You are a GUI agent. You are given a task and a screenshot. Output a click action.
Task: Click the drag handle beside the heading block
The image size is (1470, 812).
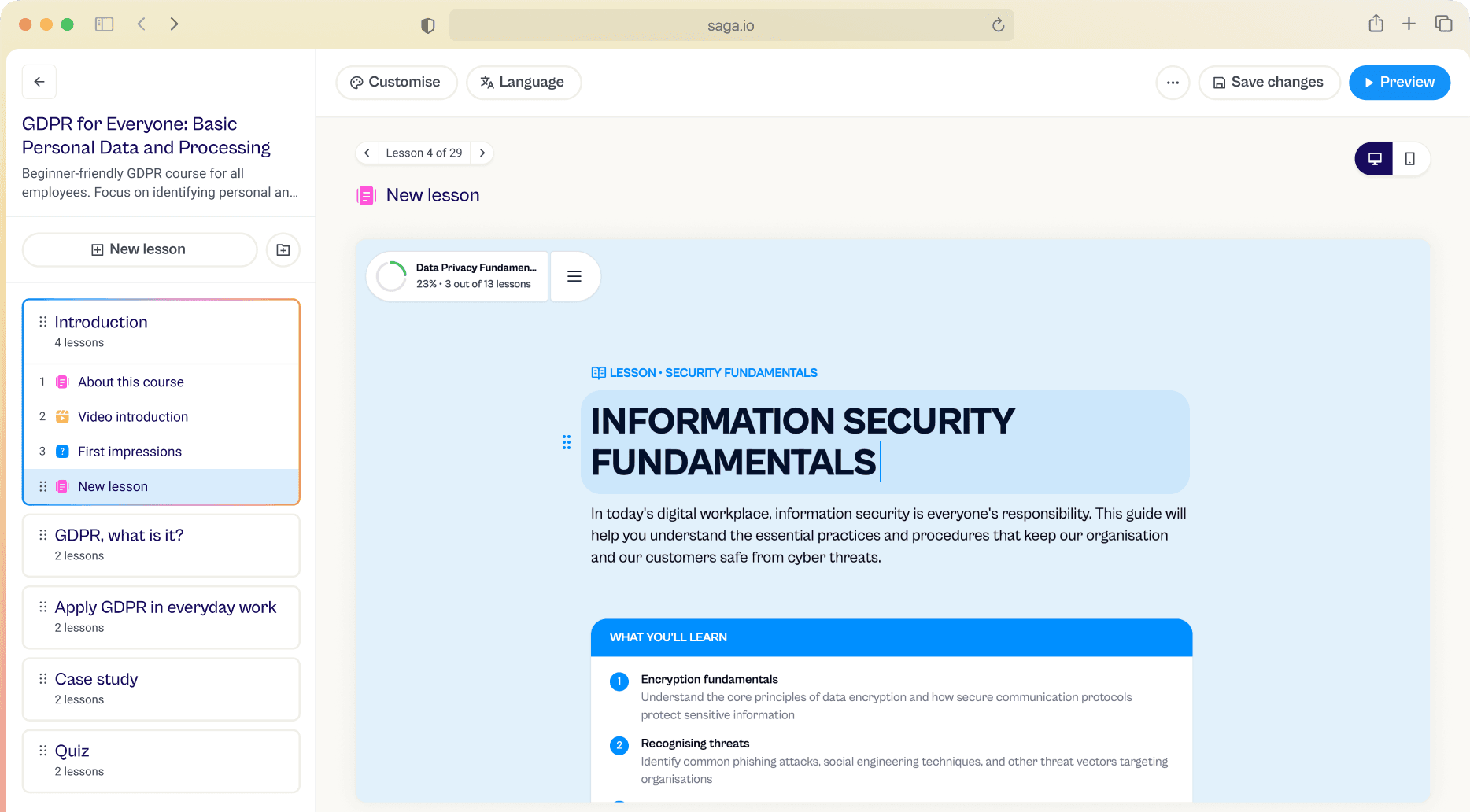[x=567, y=442]
